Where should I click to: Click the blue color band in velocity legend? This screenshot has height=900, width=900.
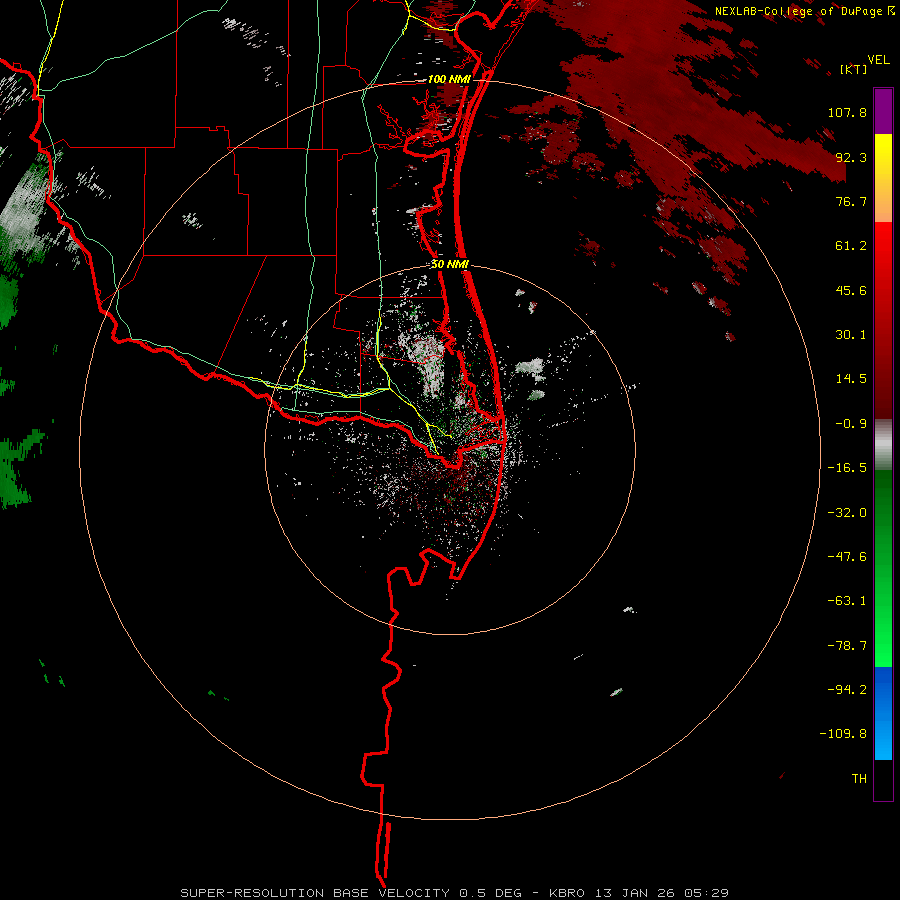point(883,713)
